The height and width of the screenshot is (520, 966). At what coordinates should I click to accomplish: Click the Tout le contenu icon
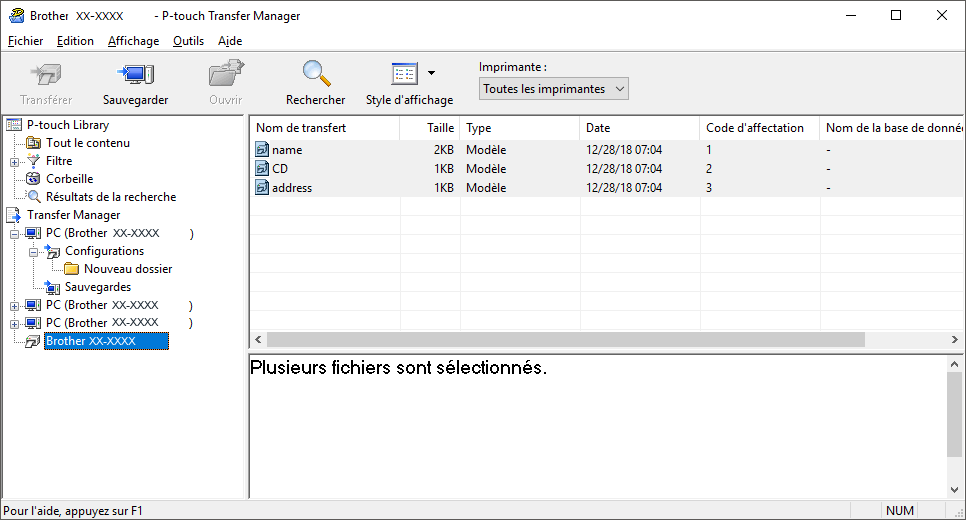click(x=33, y=143)
